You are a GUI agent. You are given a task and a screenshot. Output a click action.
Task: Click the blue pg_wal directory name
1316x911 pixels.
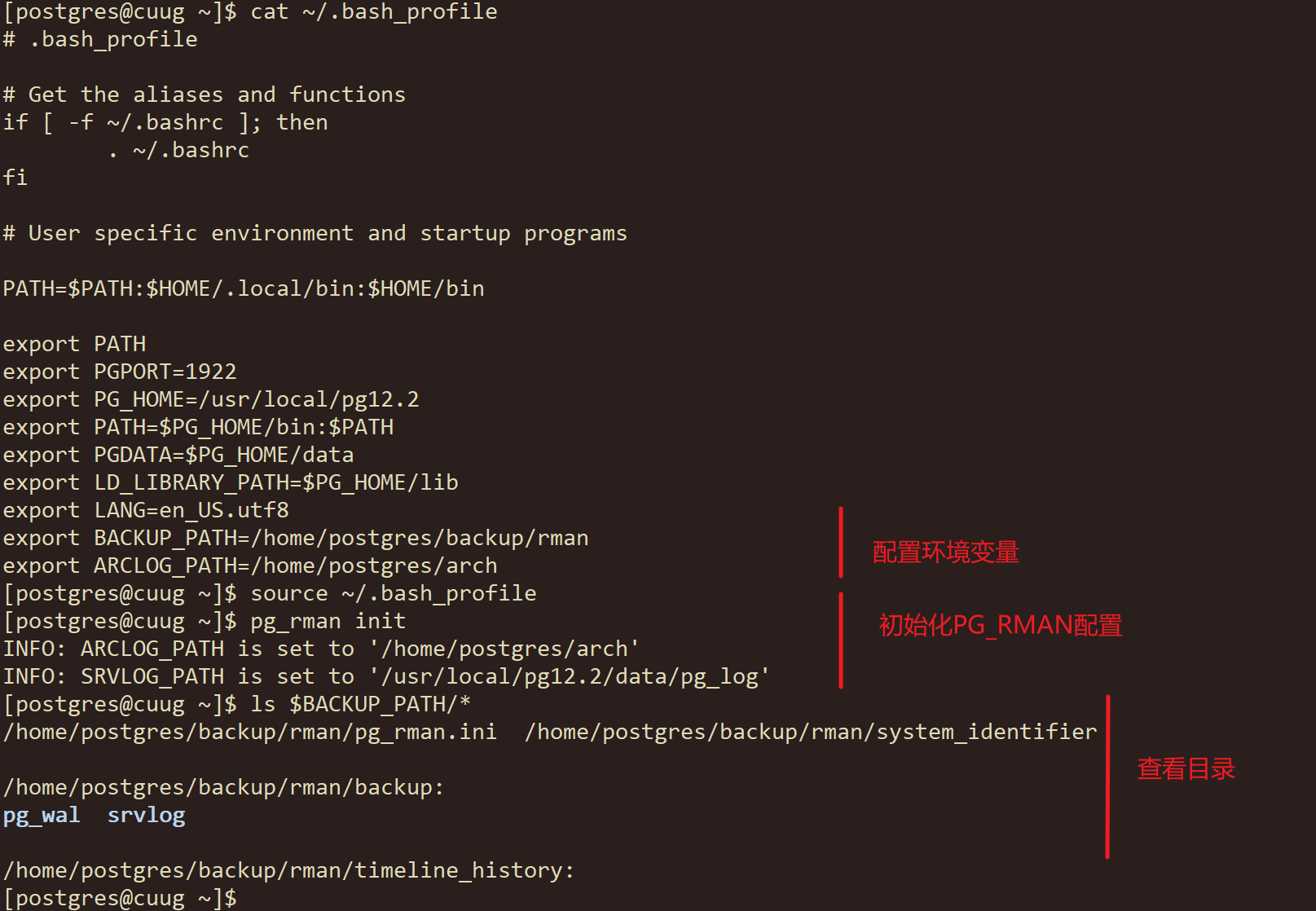[x=42, y=816]
